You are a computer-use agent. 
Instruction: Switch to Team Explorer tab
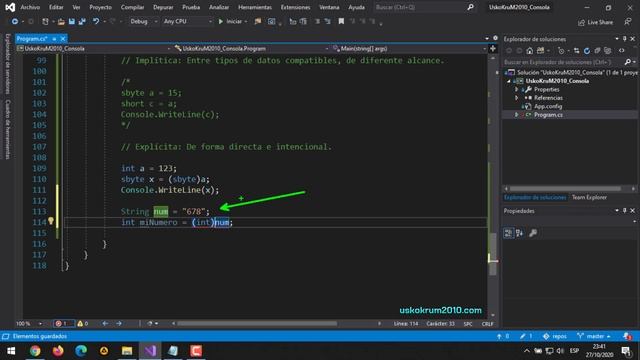point(589,198)
